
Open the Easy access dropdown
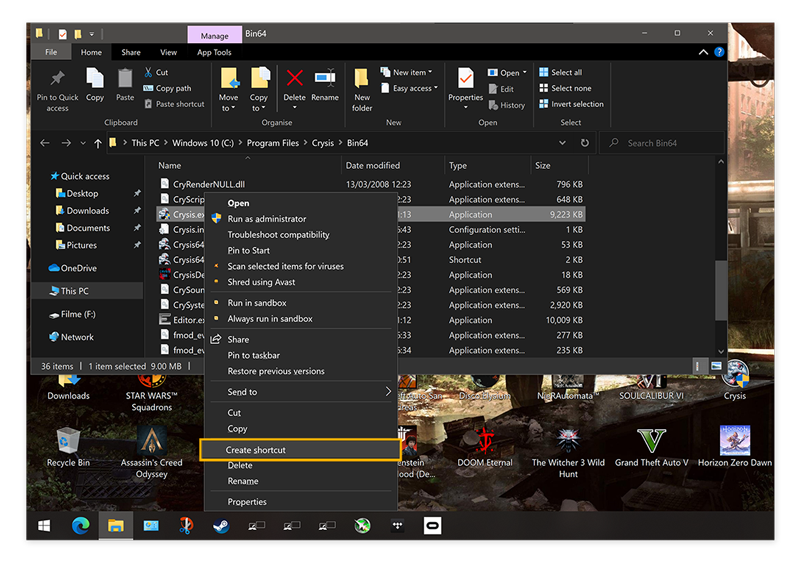(x=412, y=88)
